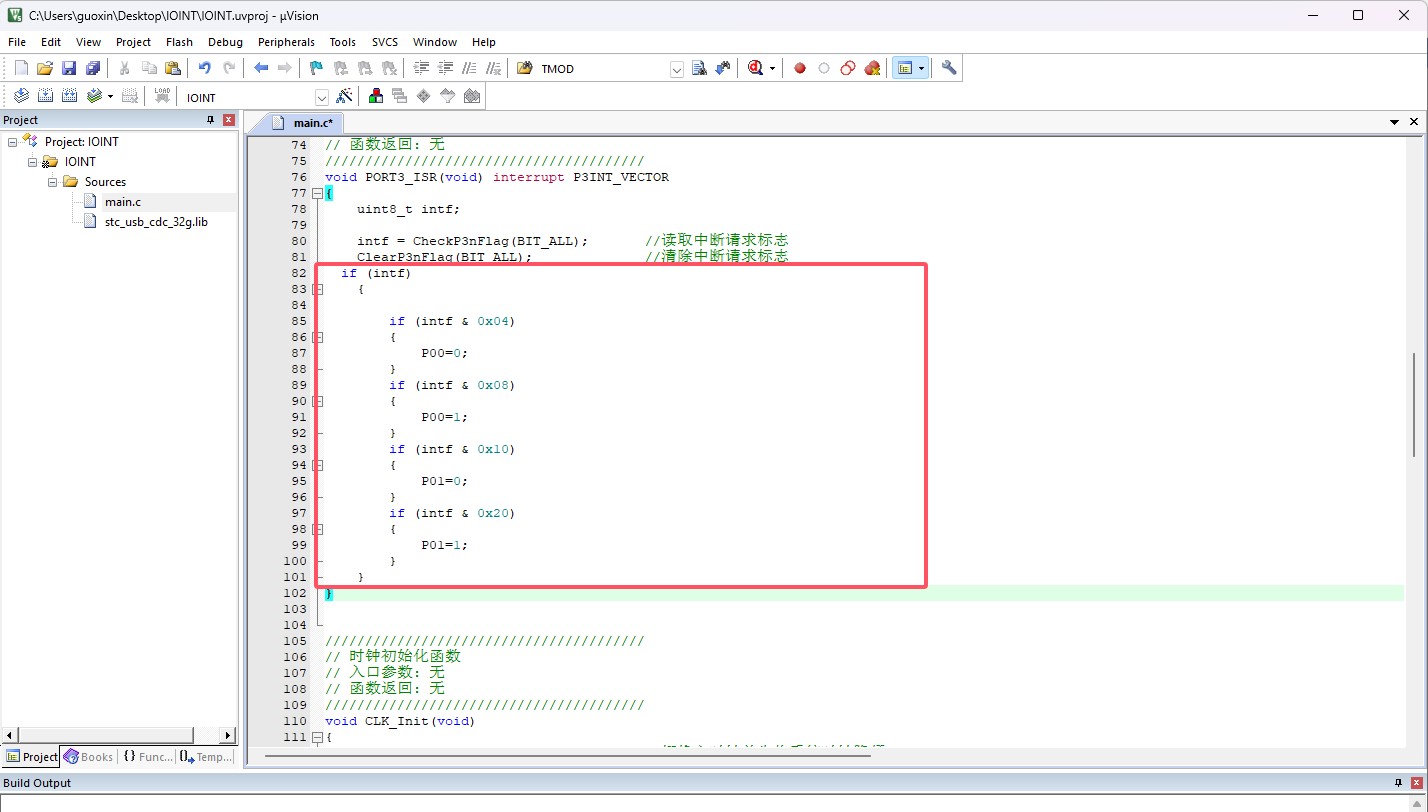The image size is (1428, 812).
Task: Collapse the Sources folder node
Action: [53, 182]
